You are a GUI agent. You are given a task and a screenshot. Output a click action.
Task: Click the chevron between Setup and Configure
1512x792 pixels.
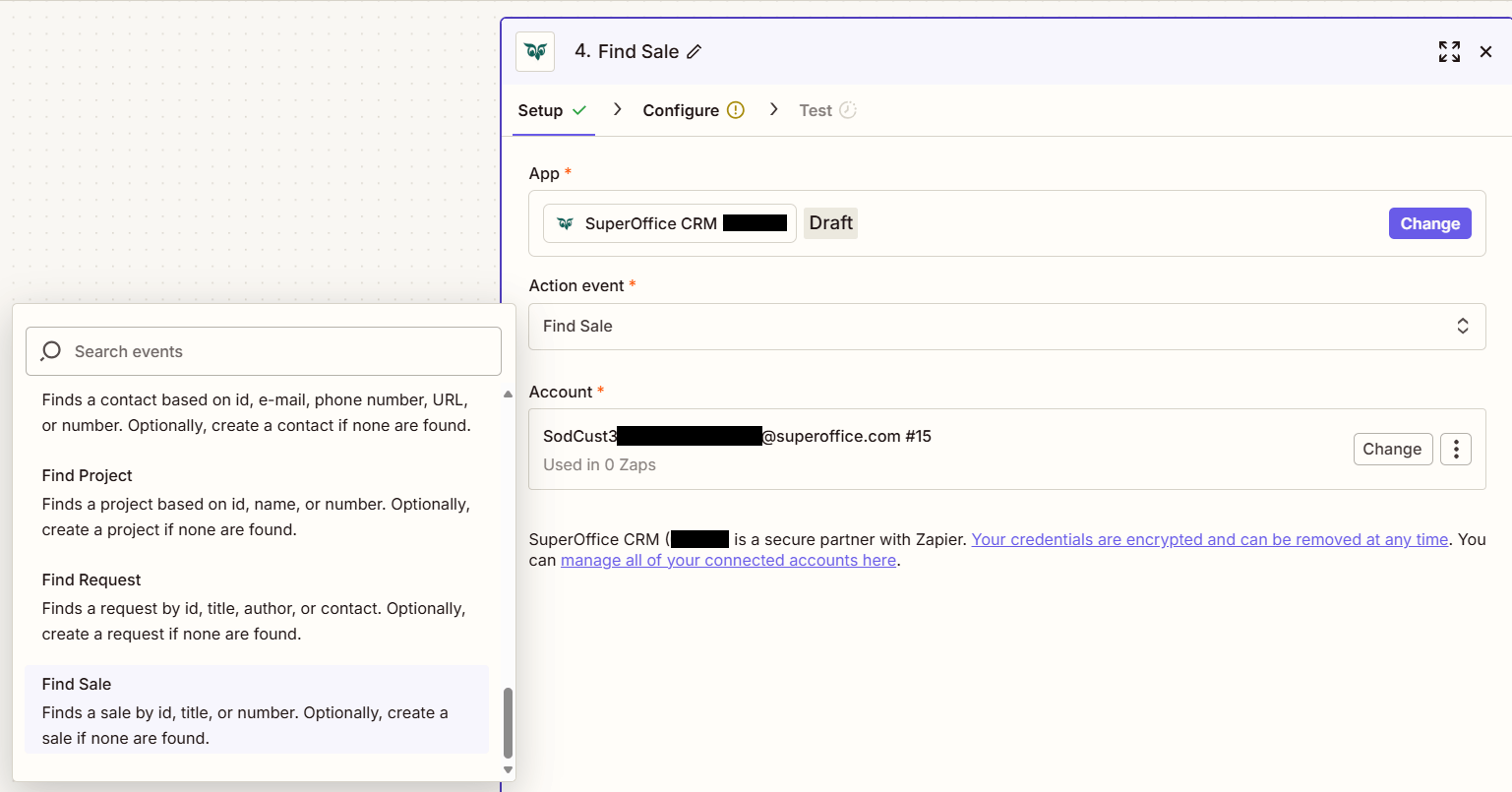tap(617, 110)
